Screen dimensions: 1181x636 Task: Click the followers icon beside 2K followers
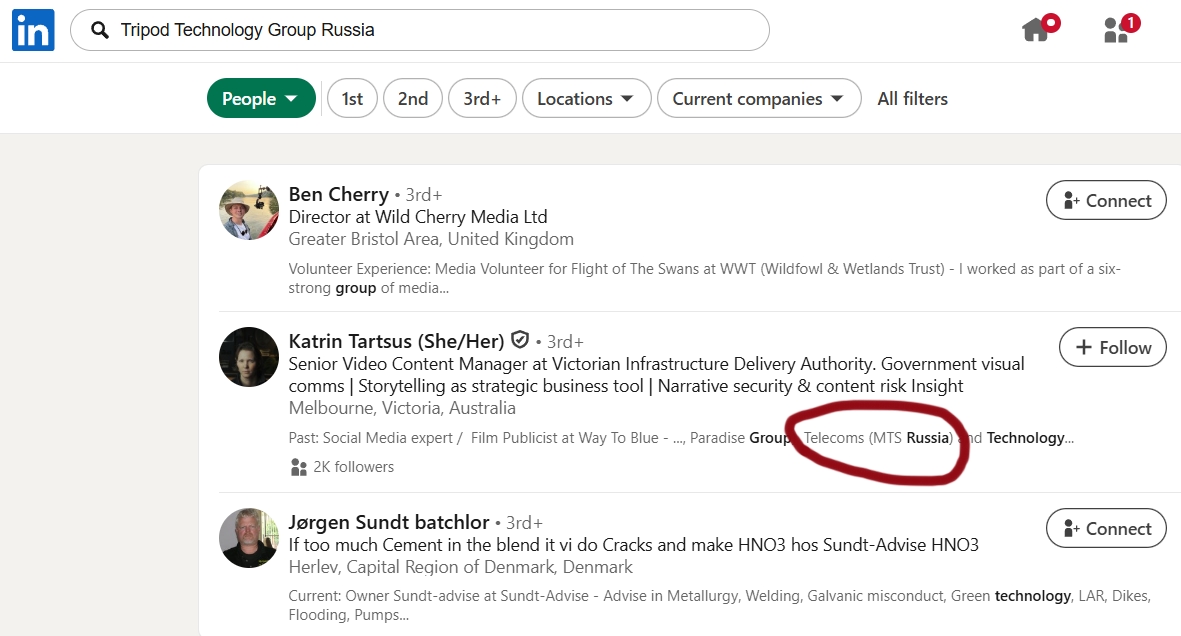coord(298,467)
